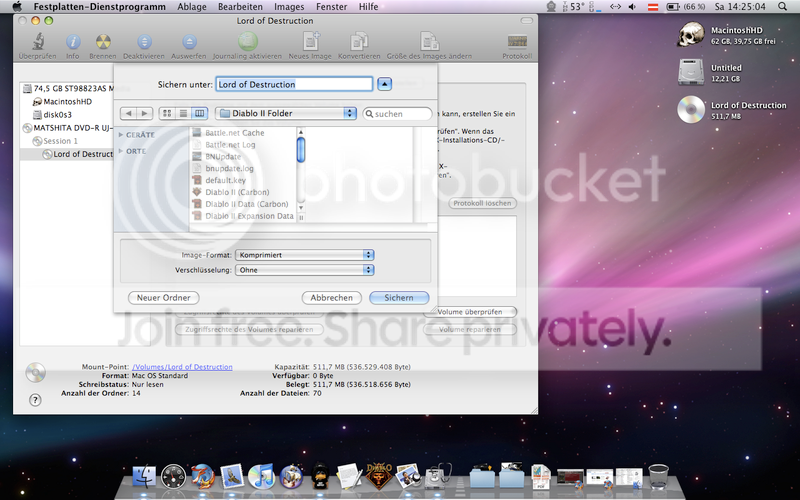
Task: Open the Diablo II Folder location dropdown
Action: (x=286, y=113)
